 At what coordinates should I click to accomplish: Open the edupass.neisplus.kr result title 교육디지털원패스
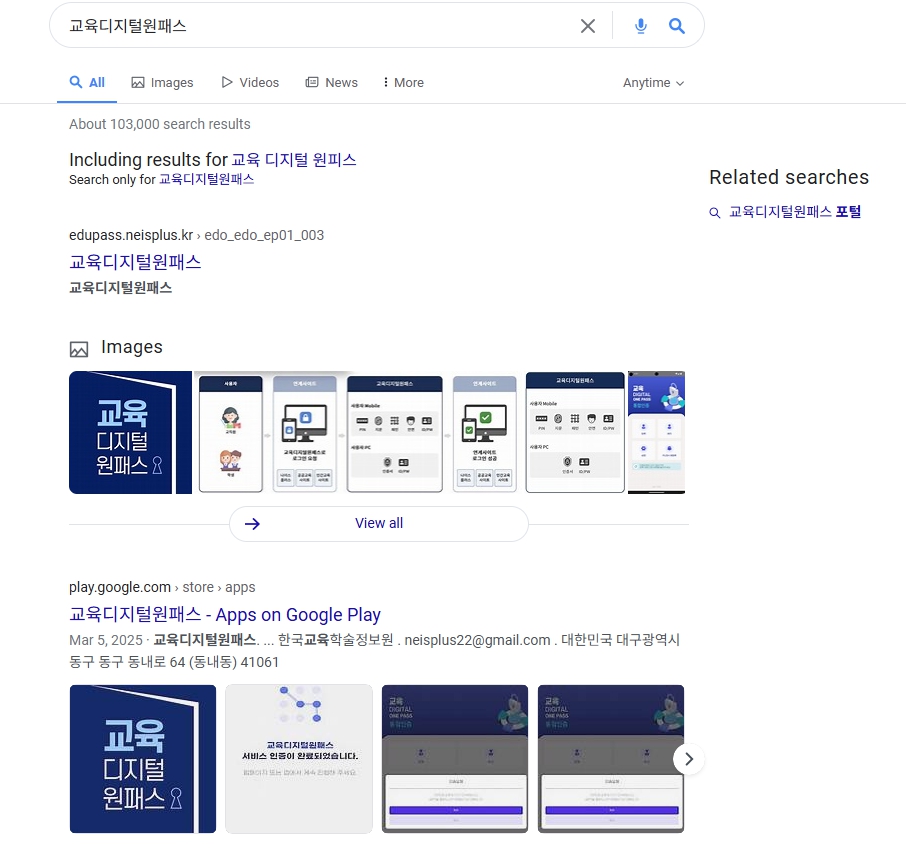pyautogui.click(x=135, y=262)
